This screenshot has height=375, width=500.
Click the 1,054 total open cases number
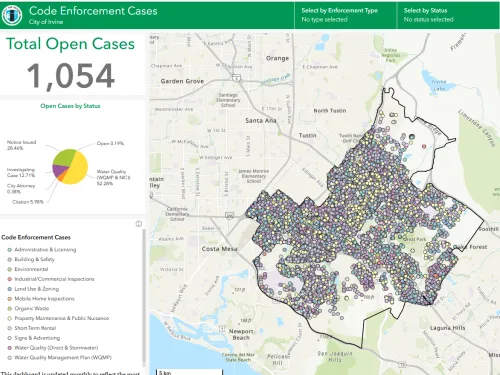click(71, 76)
